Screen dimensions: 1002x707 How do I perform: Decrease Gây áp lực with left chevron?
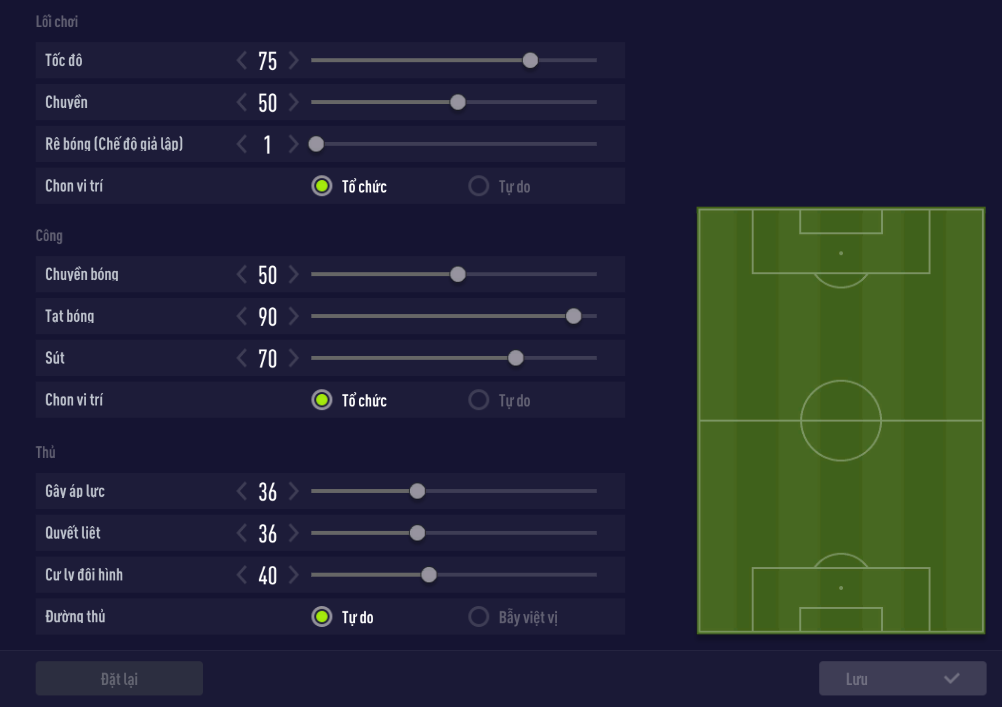coord(241,491)
